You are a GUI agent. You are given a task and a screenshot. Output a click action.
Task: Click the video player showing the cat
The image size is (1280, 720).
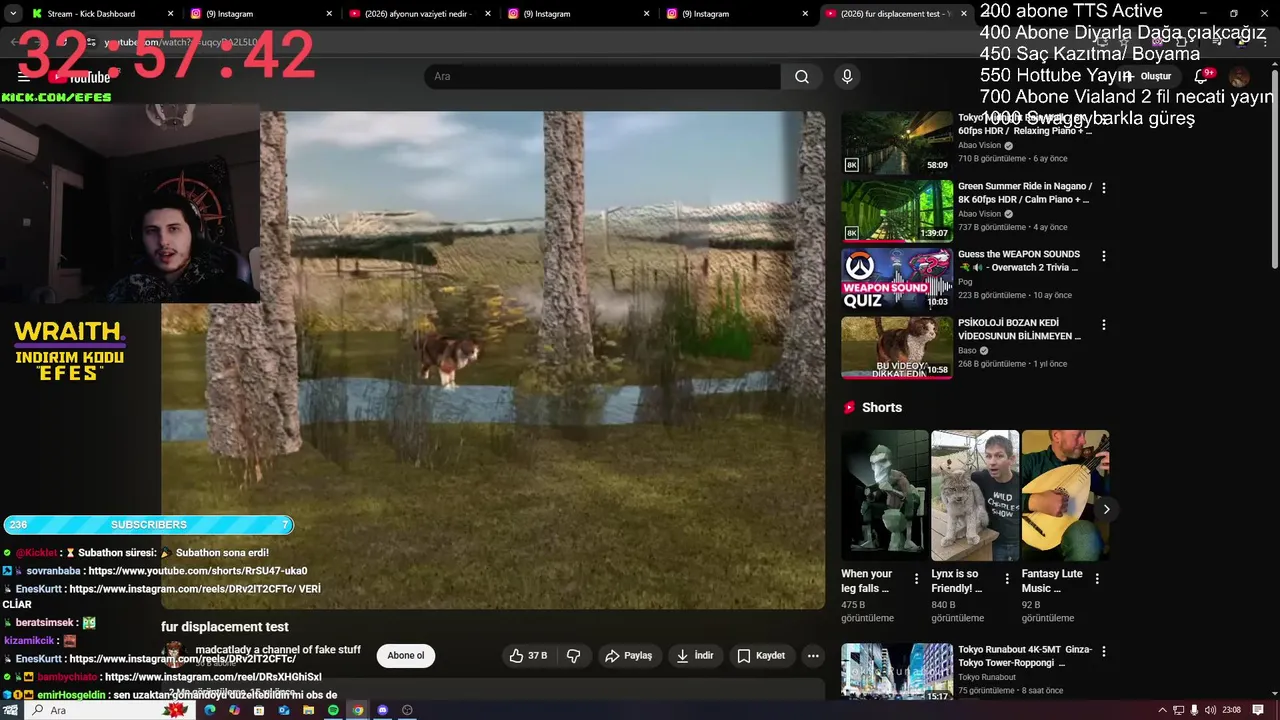(493, 360)
